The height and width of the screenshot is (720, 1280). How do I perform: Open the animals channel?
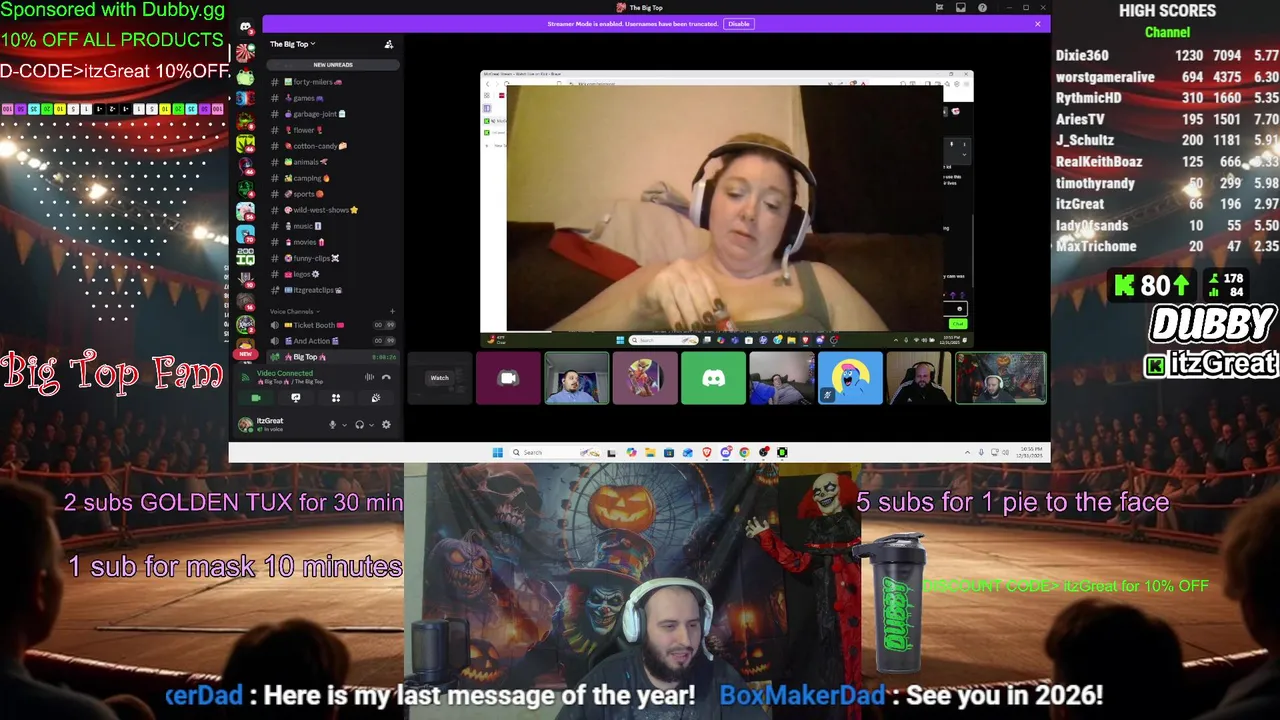(333, 162)
